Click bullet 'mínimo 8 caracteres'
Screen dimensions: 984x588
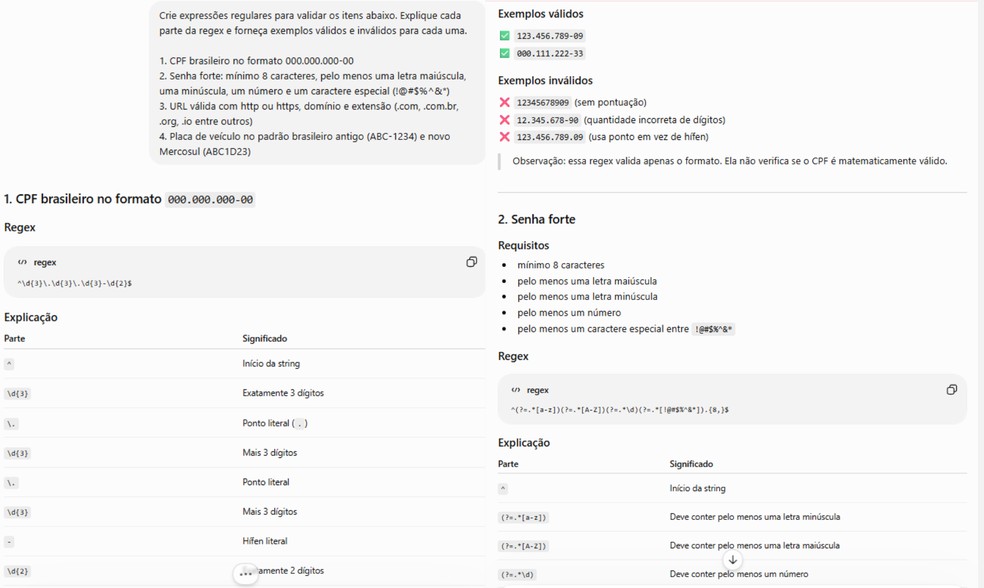pyautogui.click(x=561, y=265)
